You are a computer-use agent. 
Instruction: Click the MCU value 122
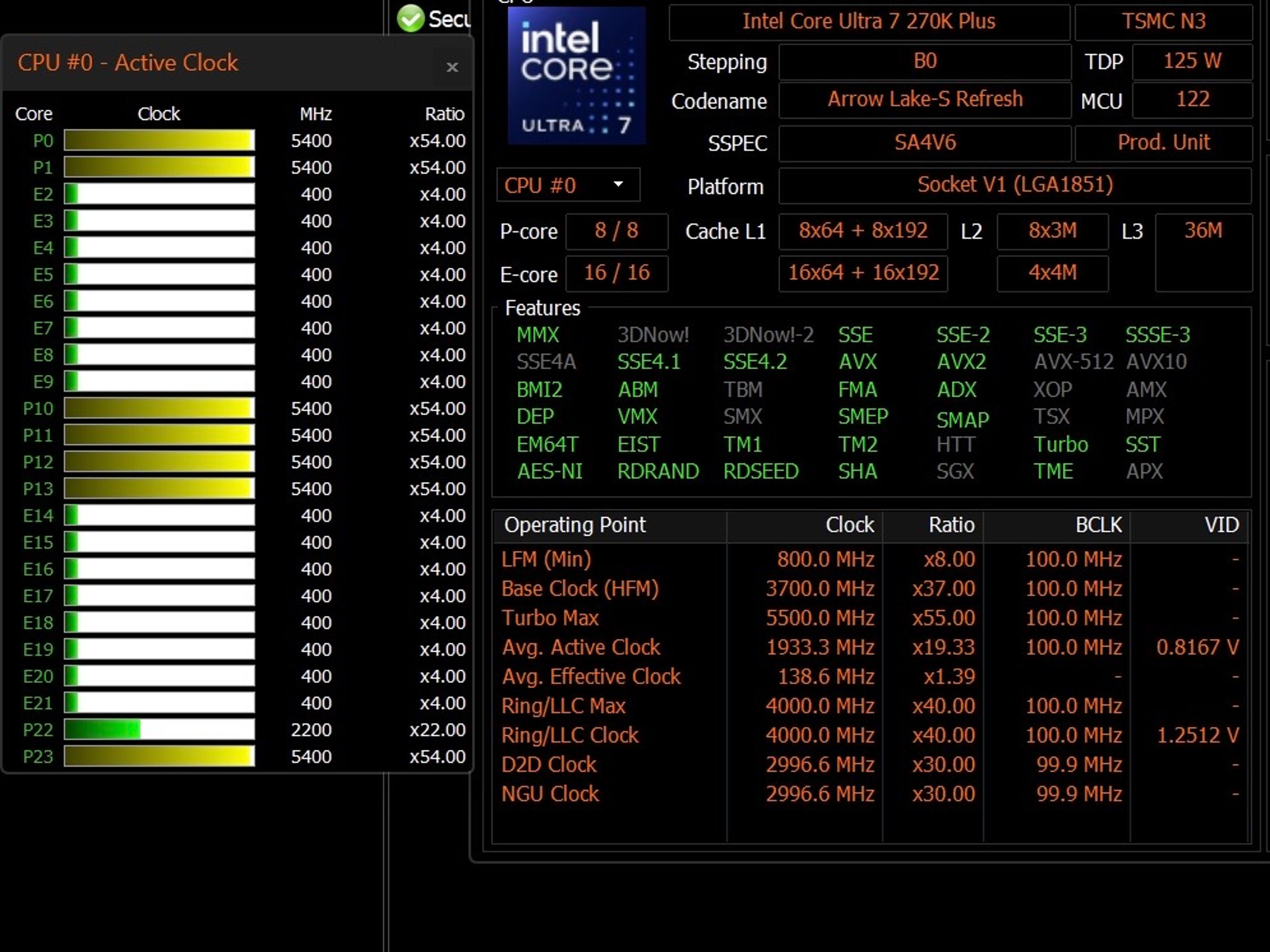[x=1192, y=100]
